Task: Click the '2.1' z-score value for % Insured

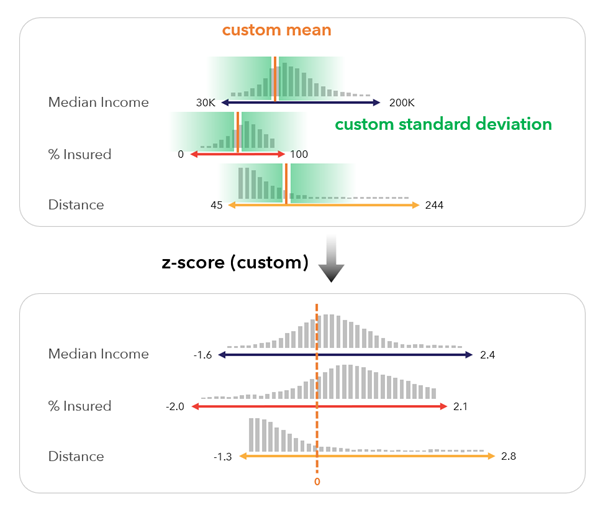Action: (x=460, y=407)
